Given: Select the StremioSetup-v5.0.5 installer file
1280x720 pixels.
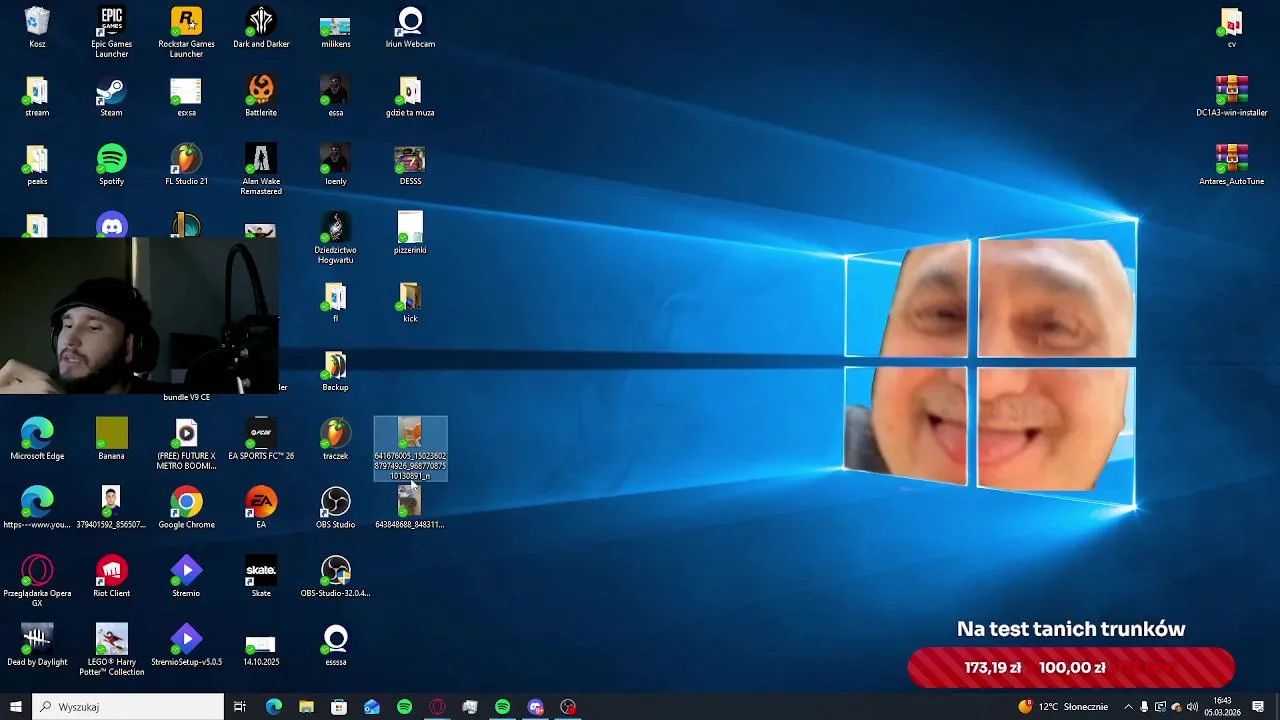Looking at the screenshot, I should click(186, 646).
